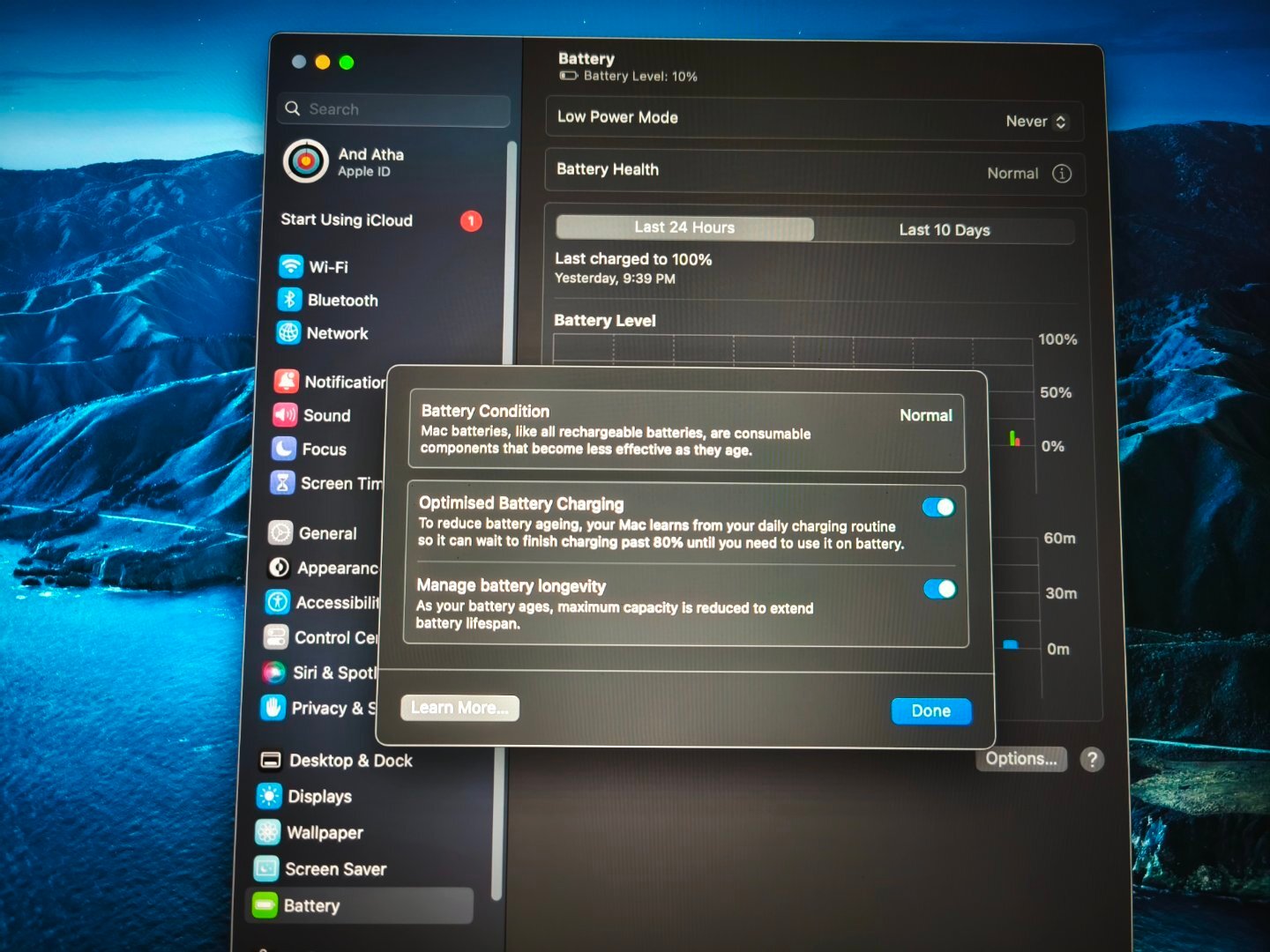Select the Sound speaker icon
The width and height of the screenshot is (1270, 952).
click(285, 414)
